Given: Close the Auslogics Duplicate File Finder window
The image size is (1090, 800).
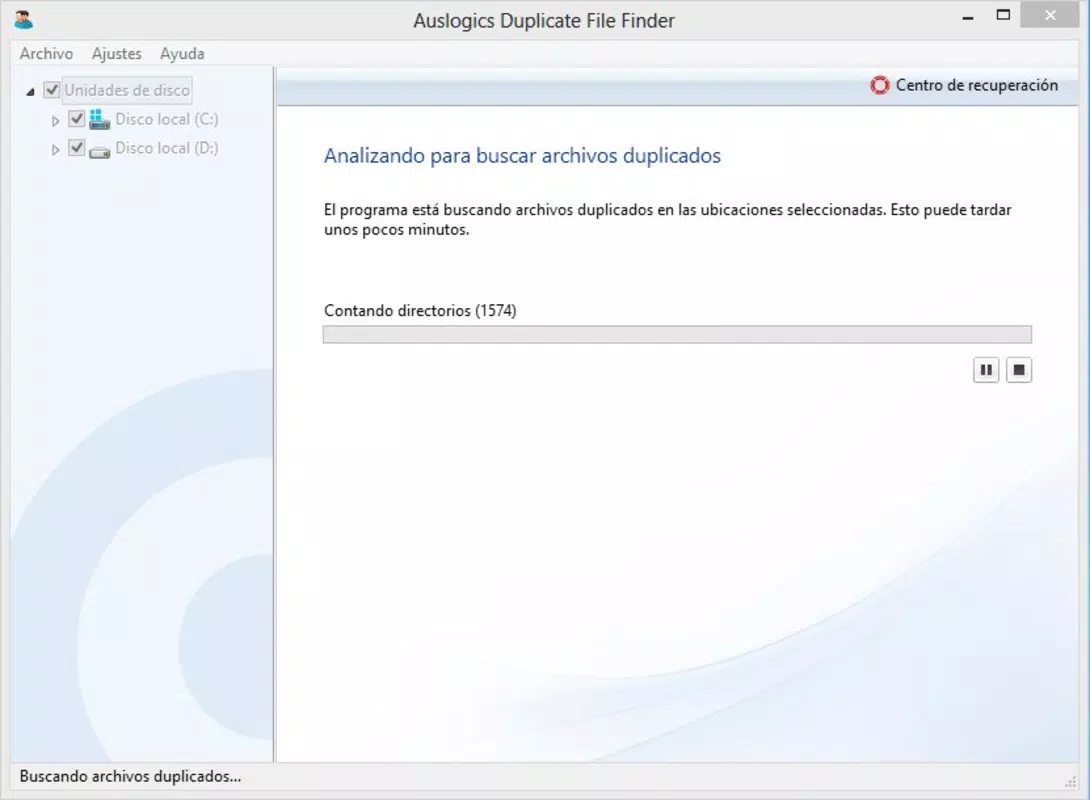Looking at the screenshot, I should click(1050, 15).
